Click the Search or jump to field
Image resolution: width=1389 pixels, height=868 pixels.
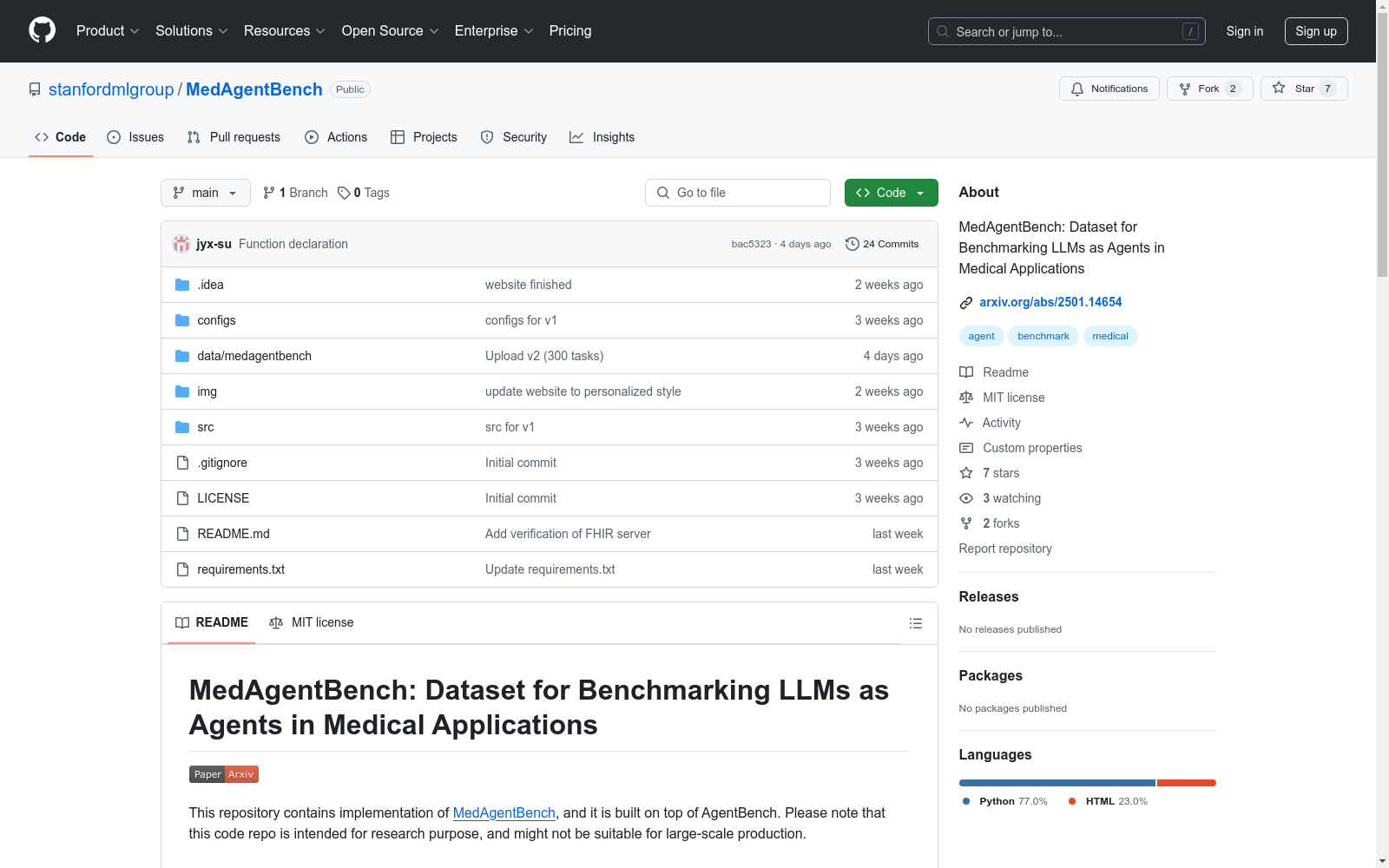coord(1067,31)
